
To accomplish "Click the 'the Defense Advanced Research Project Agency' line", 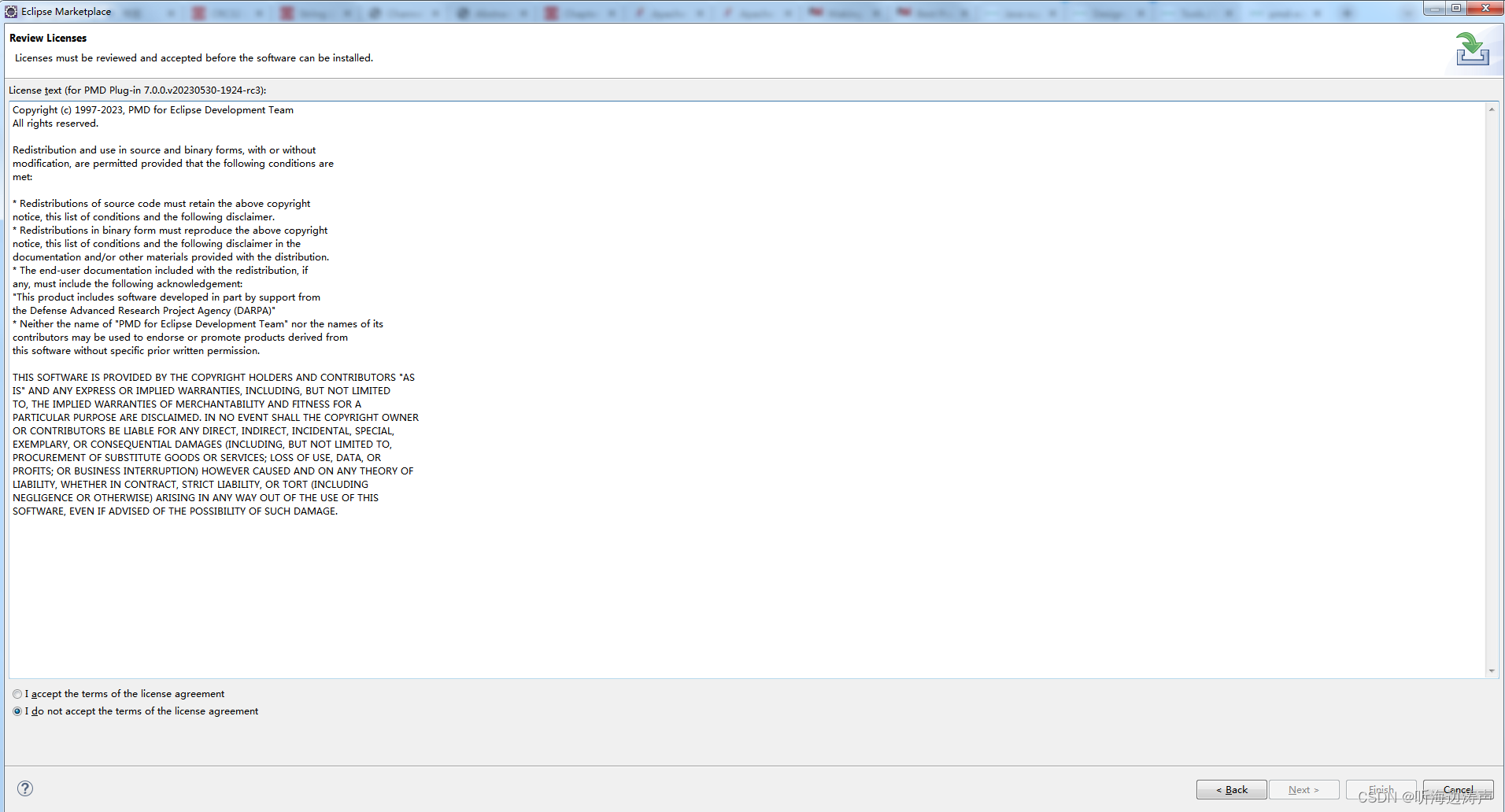I will pyautogui.click(x=144, y=311).
